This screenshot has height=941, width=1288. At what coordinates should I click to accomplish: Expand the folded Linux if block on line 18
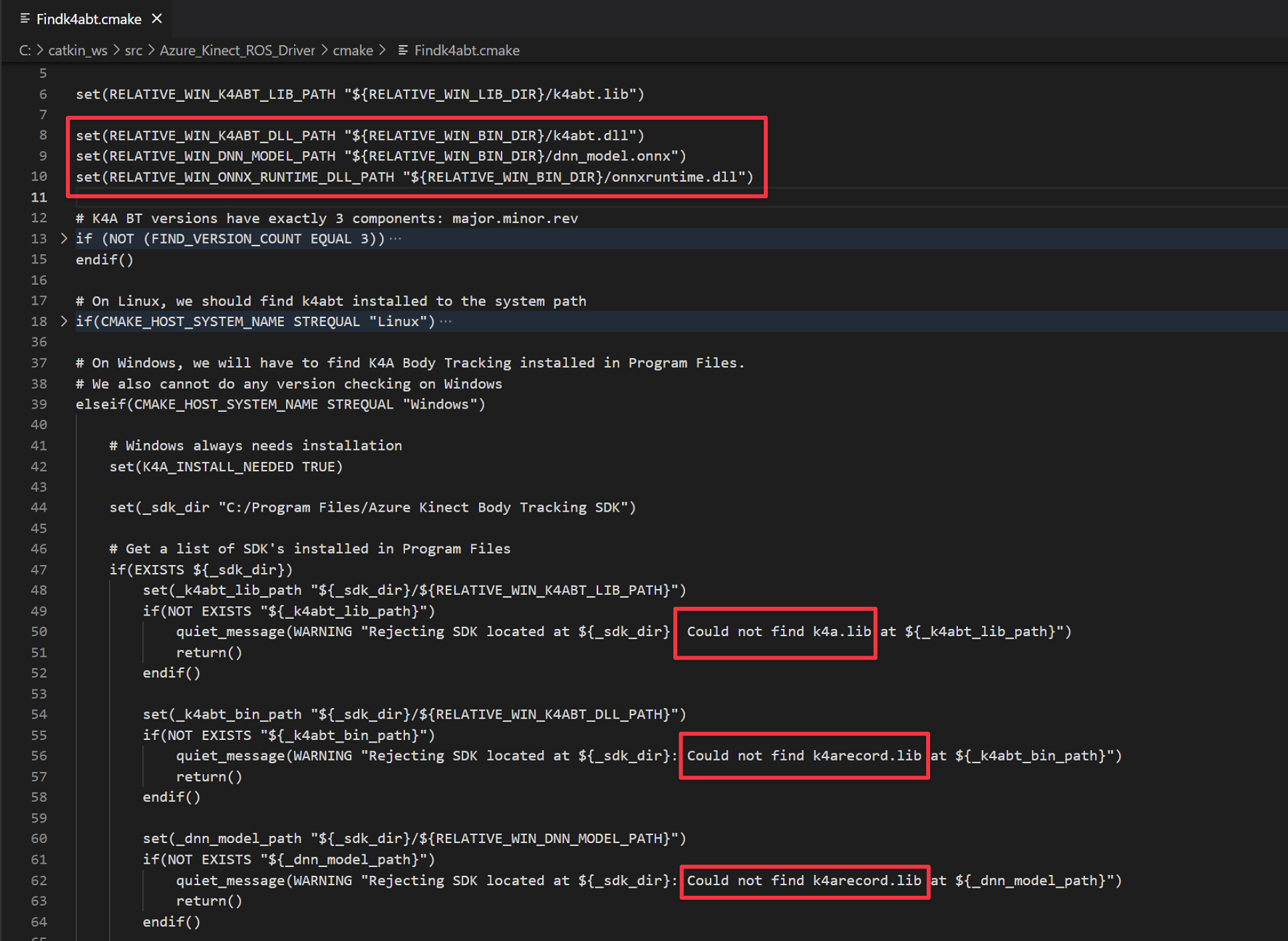pyautogui.click(x=63, y=321)
